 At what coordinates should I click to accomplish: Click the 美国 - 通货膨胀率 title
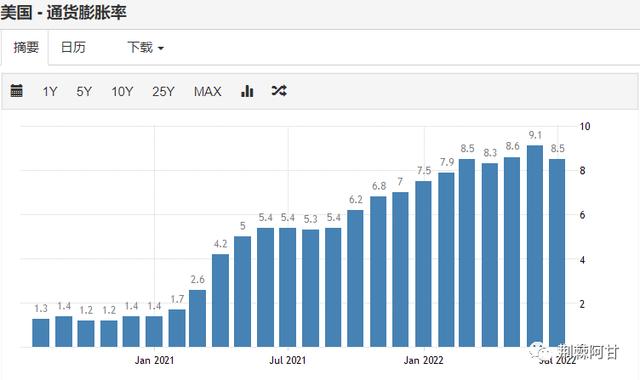[x=63, y=12]
